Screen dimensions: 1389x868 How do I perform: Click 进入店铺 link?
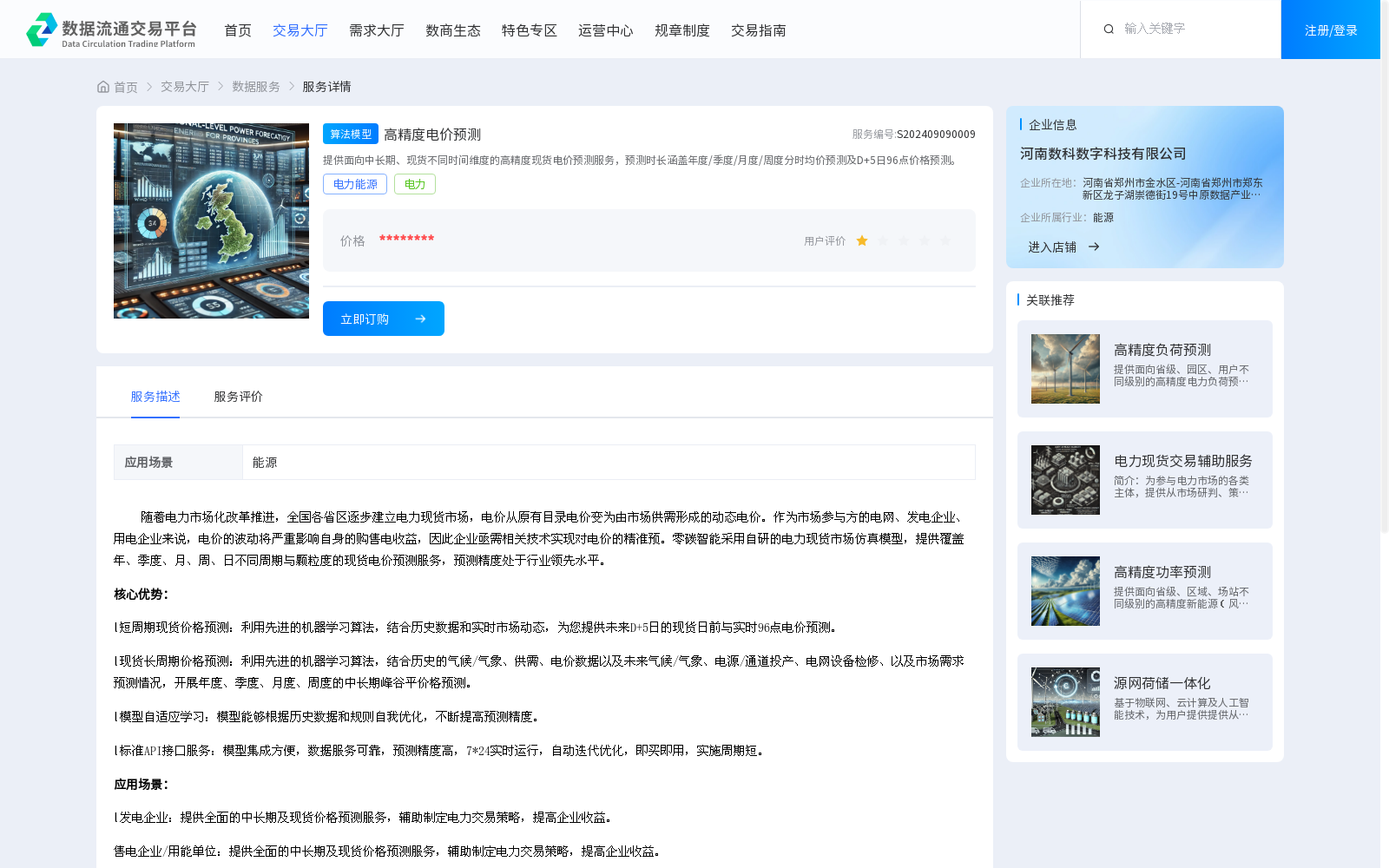tap(1052, 247)
